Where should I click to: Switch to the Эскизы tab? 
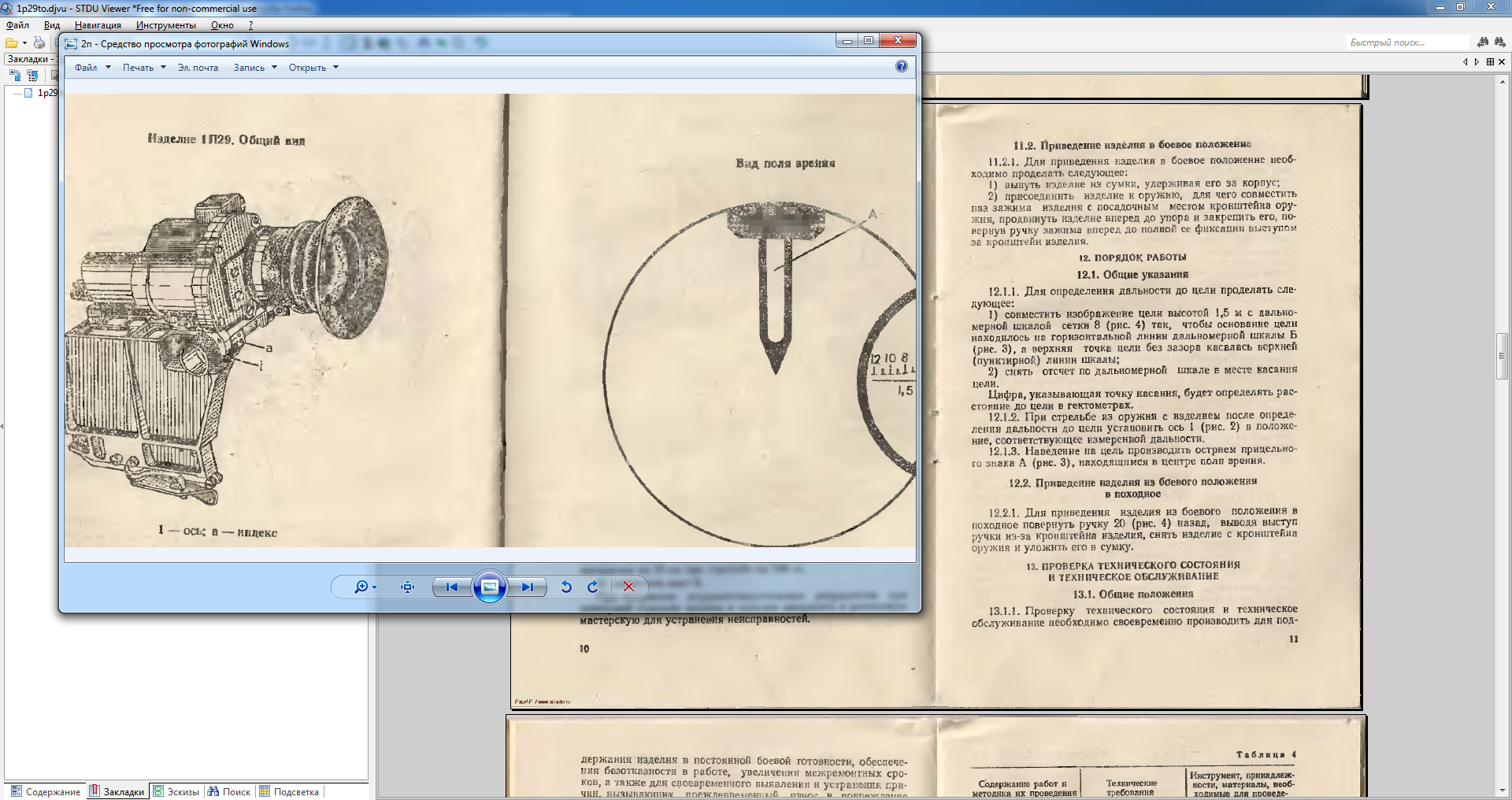(x=176, y=791)
